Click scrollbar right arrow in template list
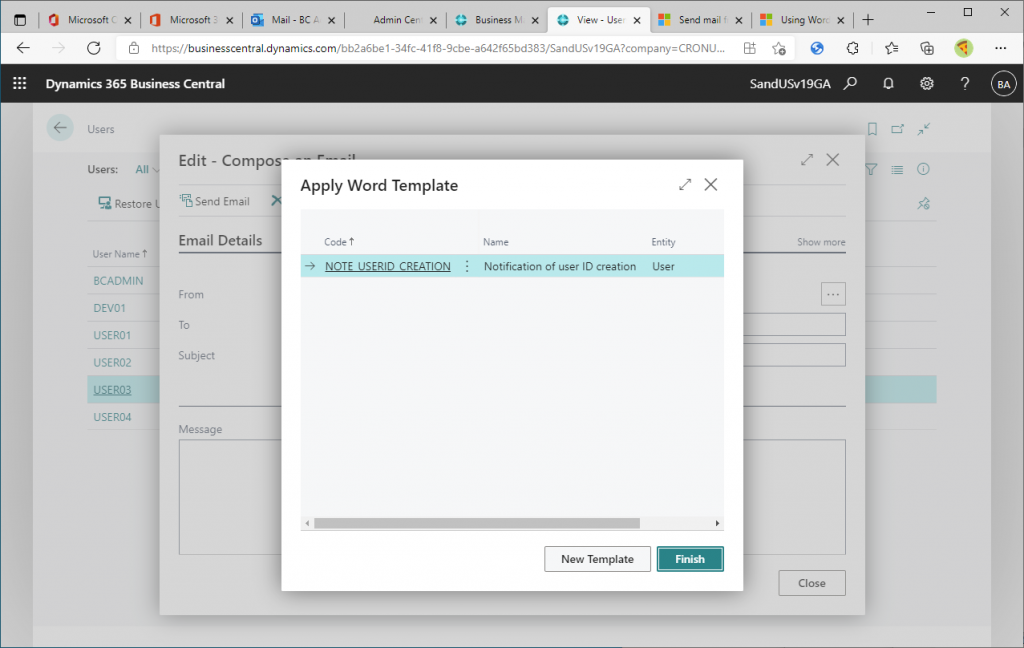The image size is (1024, 648). coord(717,523)
